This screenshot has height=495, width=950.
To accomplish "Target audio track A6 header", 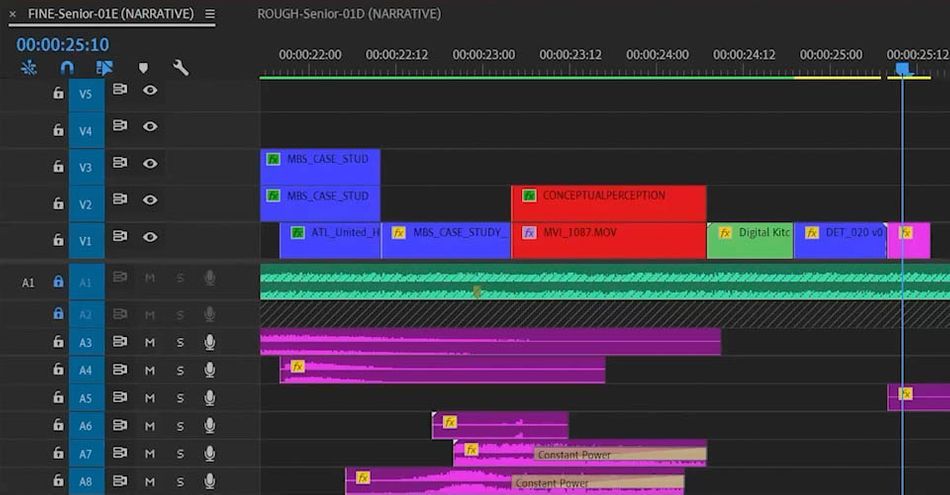I will point(86,426).
